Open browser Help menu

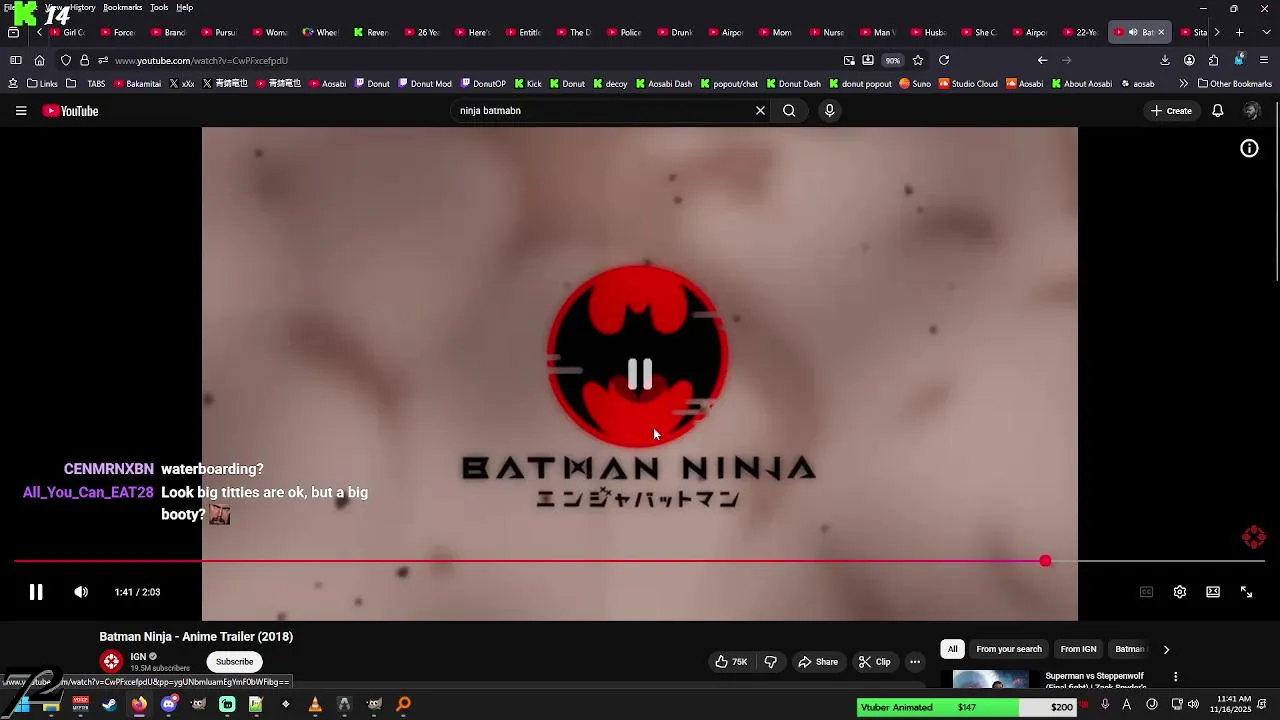point(185,7)
